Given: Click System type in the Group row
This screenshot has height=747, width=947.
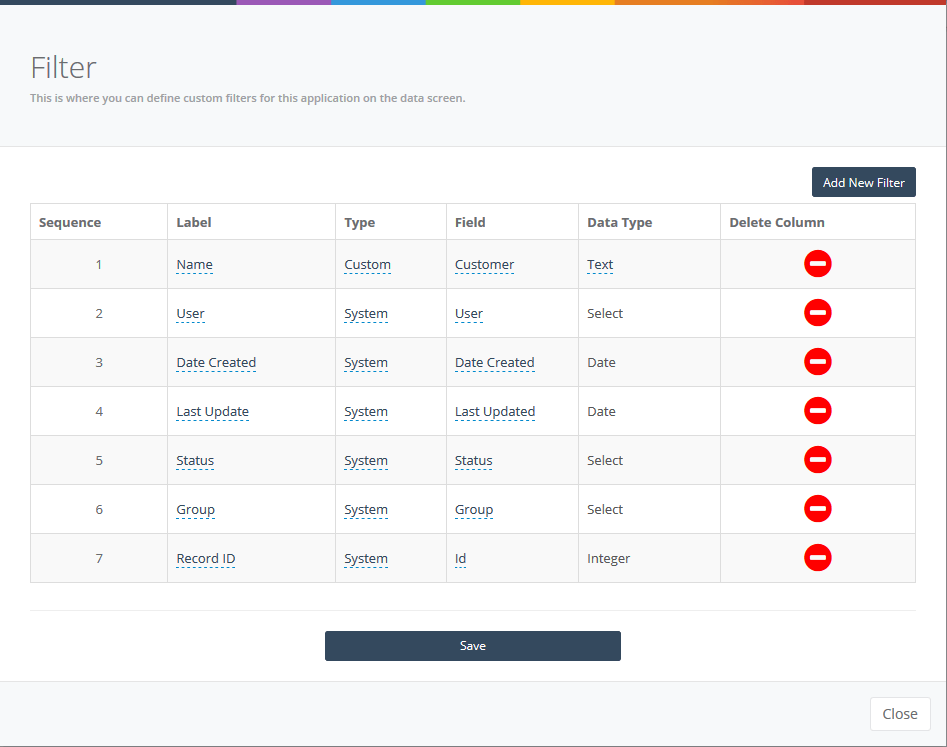Looking at the screenshot, I should click(x=365, y=510).
